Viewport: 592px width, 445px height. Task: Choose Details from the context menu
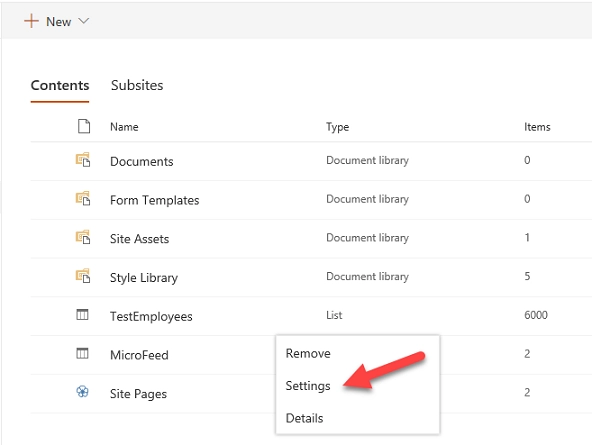tap(304, 418)
